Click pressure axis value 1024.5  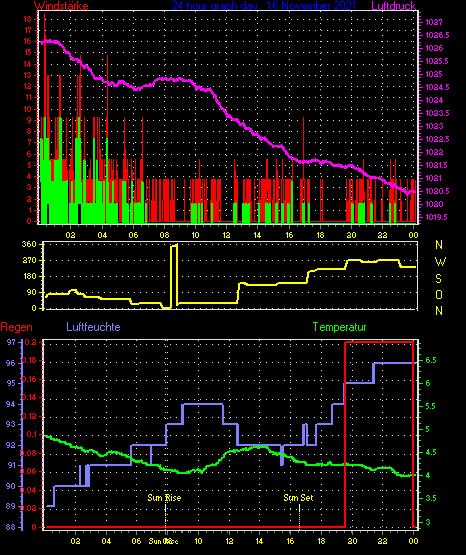[x=437, y=87]
